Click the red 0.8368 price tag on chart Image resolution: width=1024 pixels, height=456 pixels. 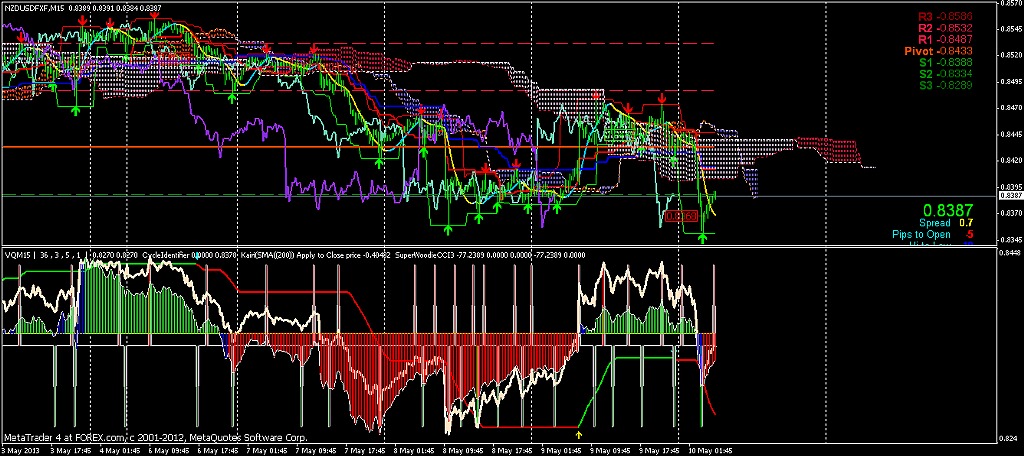click(682, 216)
